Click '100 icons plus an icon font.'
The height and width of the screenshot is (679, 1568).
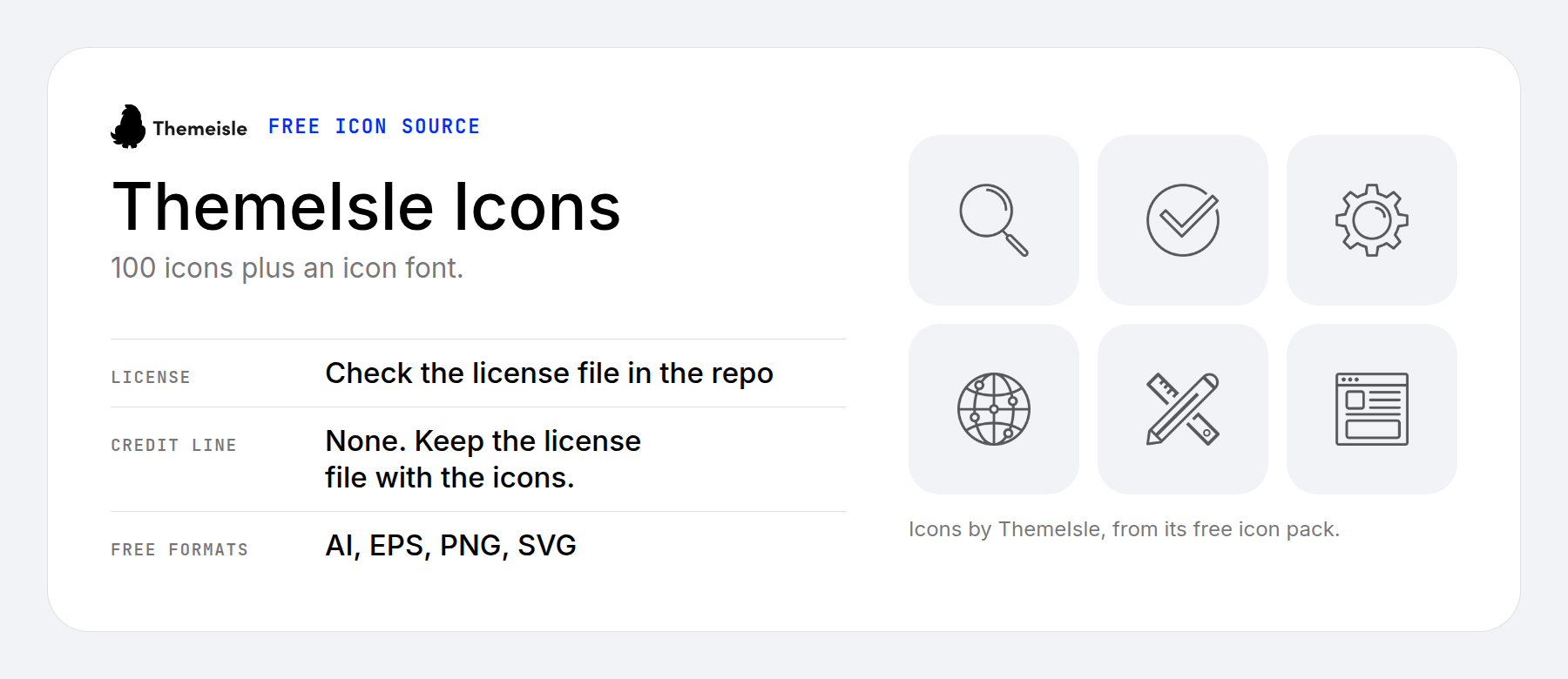click(x=287, y=268)
